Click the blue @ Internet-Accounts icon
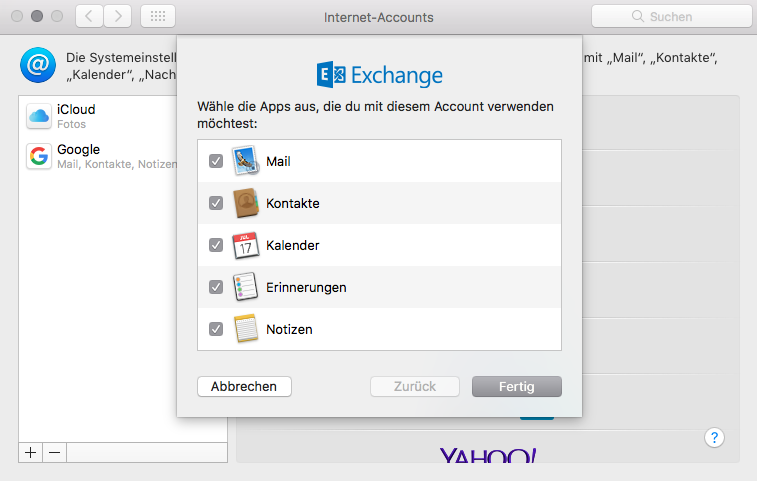Image resolution: width=757 pixels, height=481 pixels. click(x=38, y=65)
